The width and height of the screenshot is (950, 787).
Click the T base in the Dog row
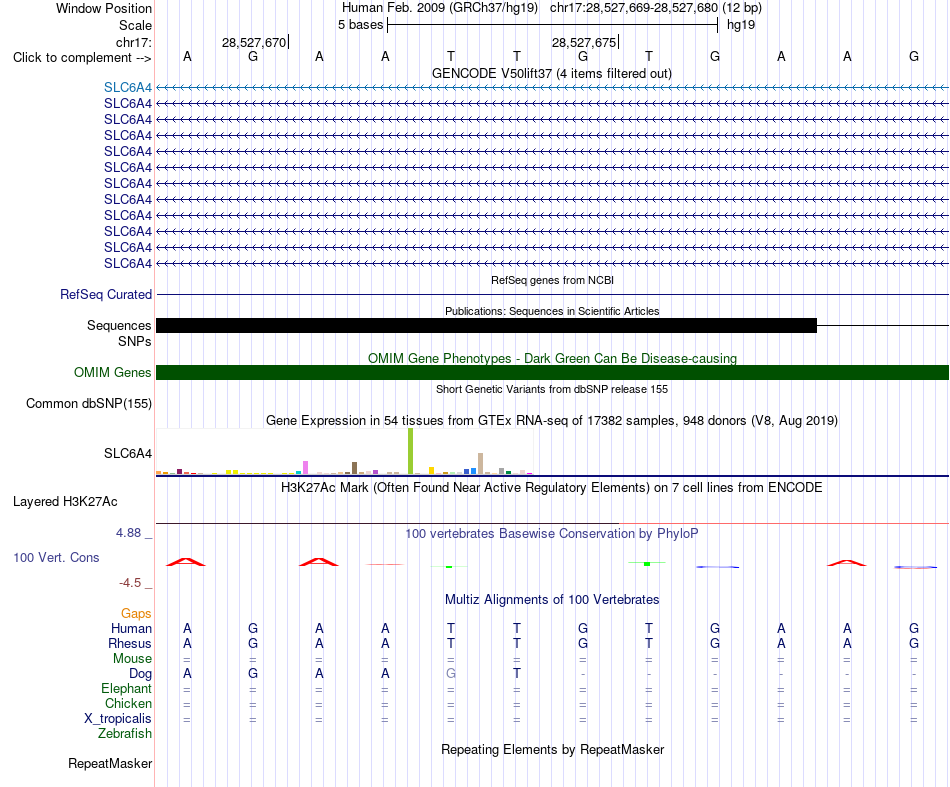click(517, 674)
